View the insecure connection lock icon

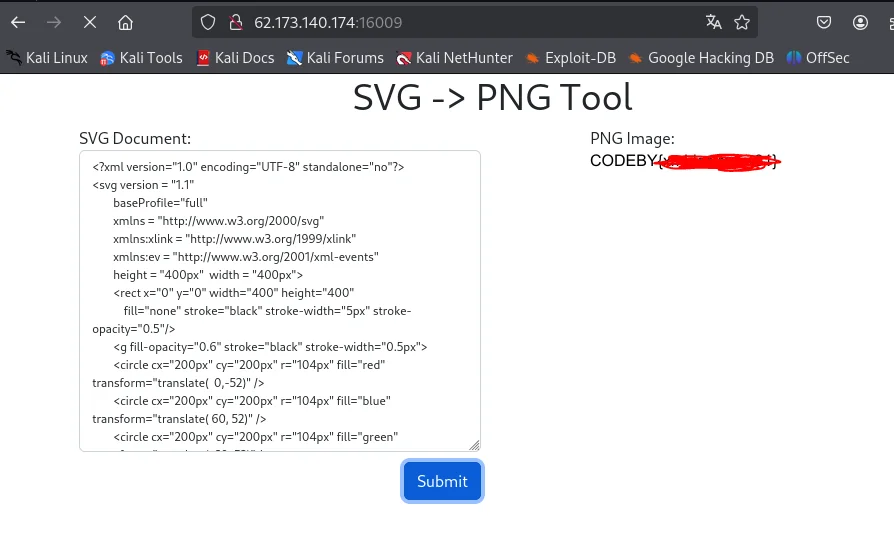pos(235,23)
